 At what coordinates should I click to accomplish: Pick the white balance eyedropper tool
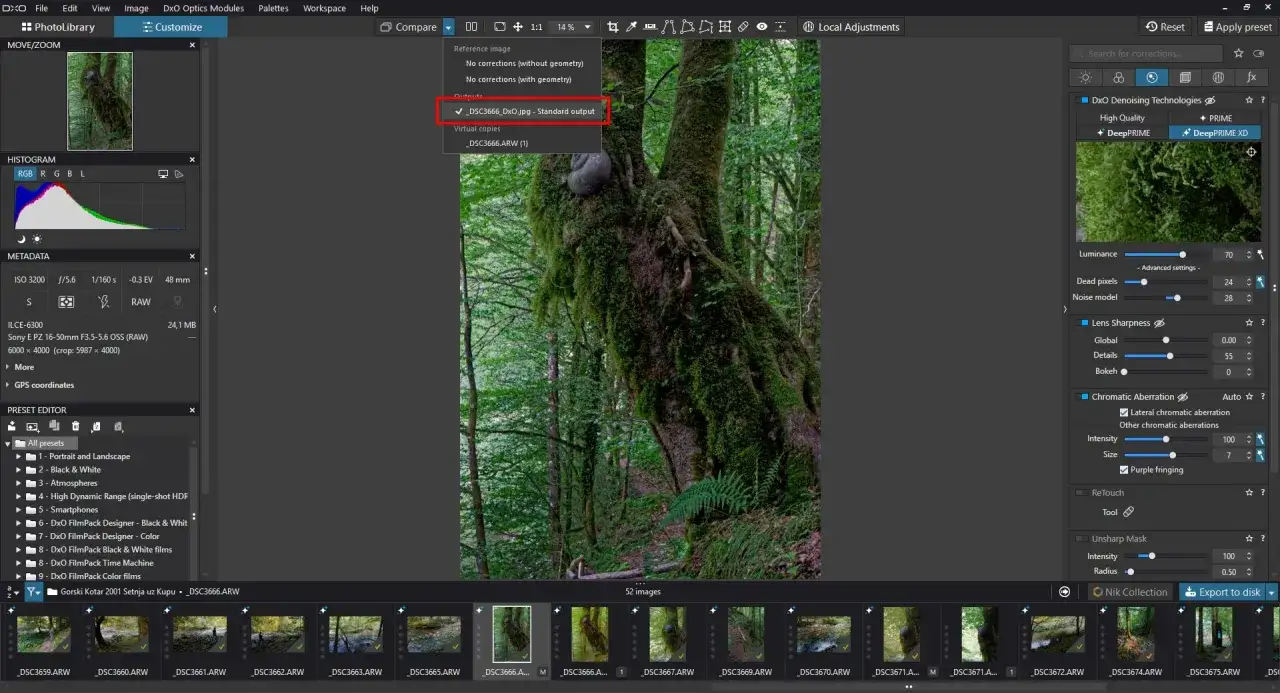click(x=631, y=27)
